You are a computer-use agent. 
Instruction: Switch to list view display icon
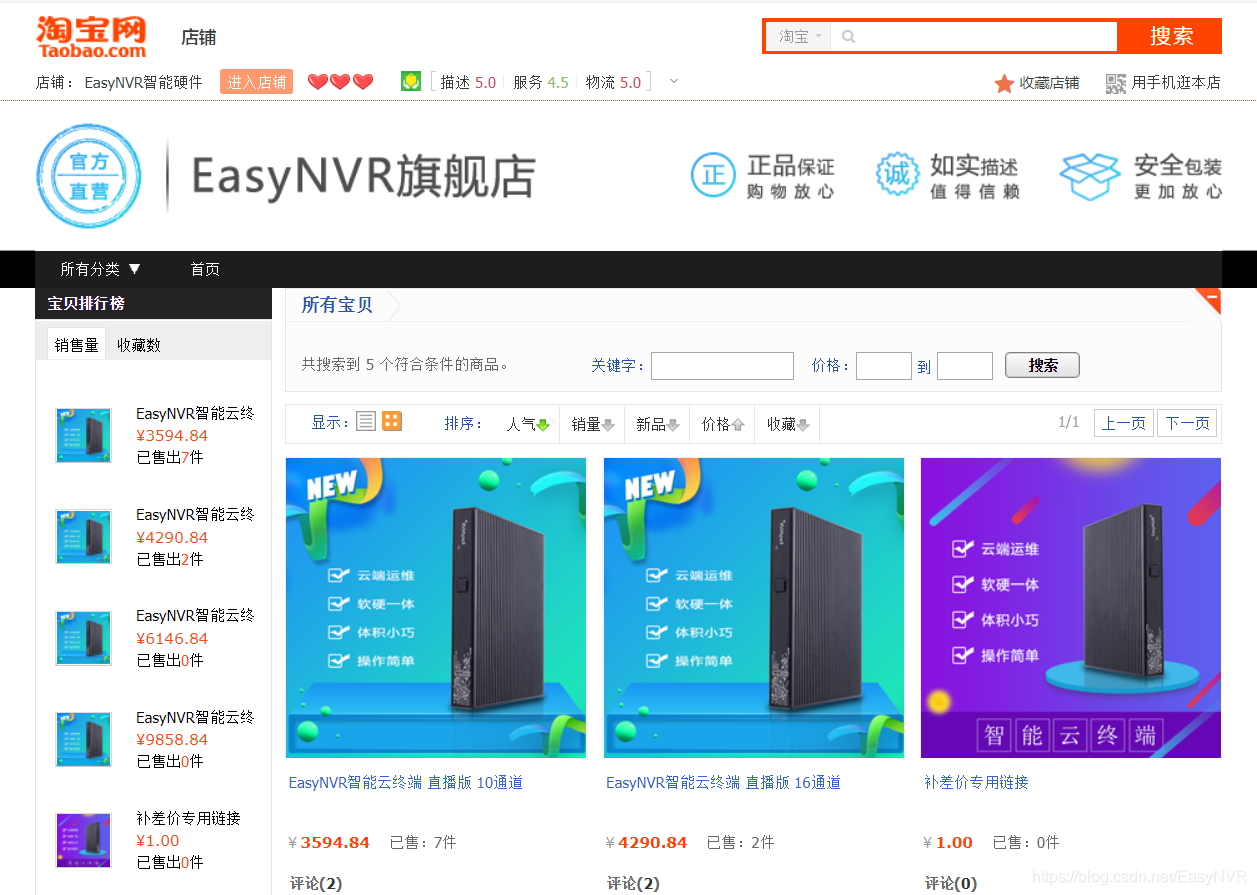[366, 422]
